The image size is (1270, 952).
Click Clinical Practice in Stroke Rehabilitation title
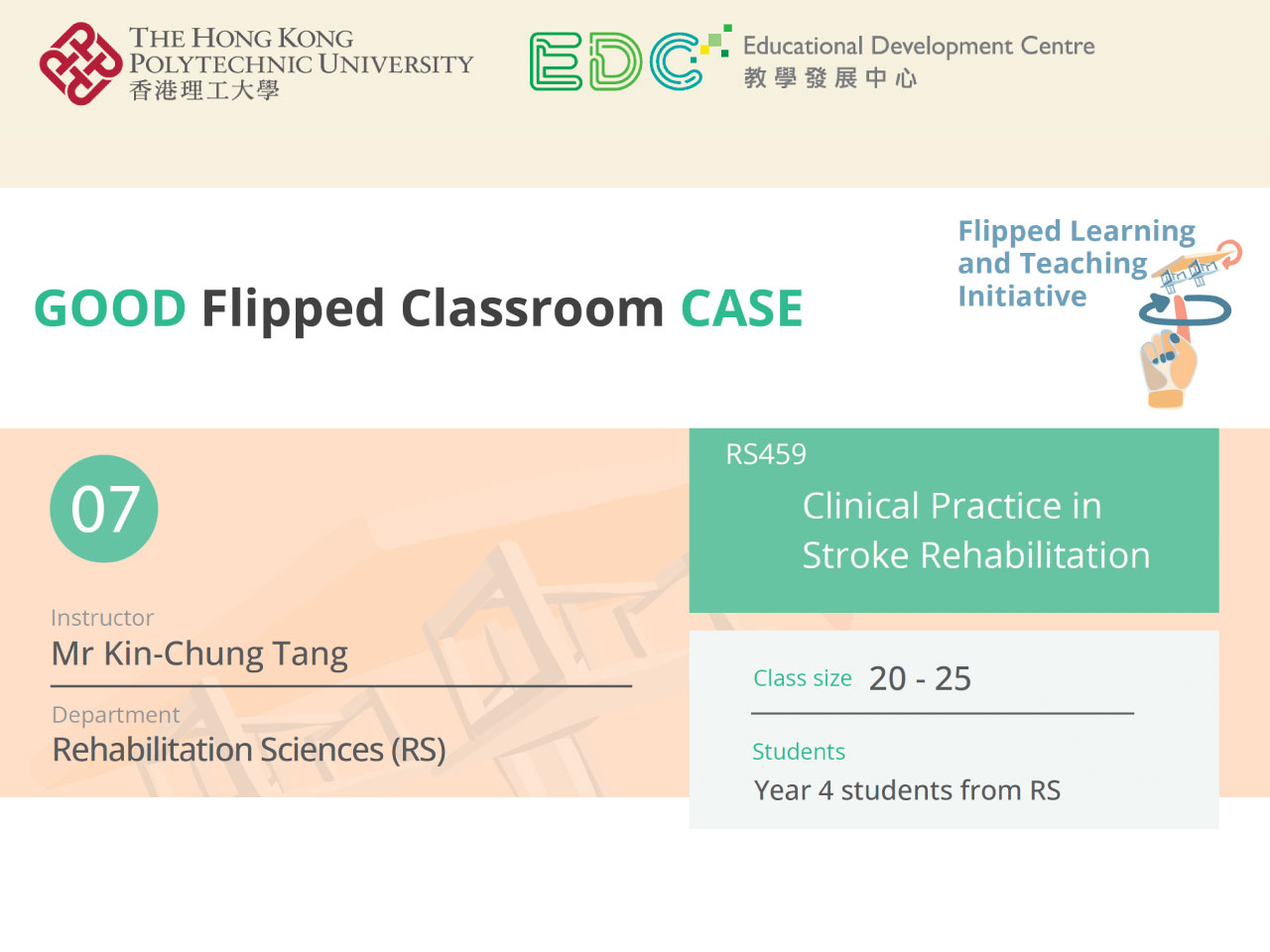976,531
